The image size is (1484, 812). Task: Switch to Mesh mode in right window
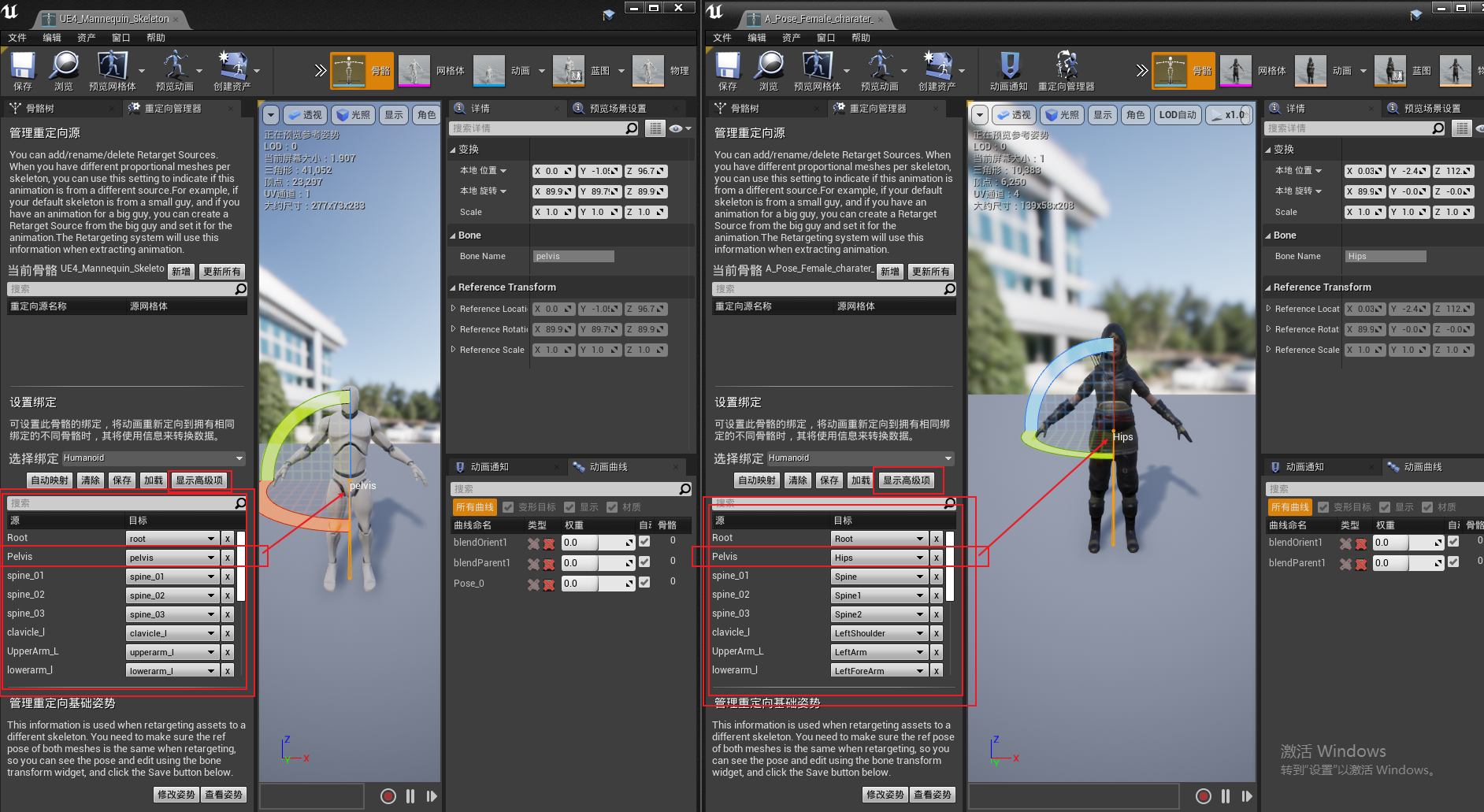coord(1236,71)
